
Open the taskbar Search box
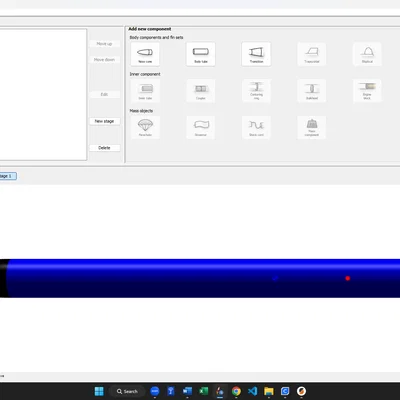pyautogui.click(x=127, y=391)
